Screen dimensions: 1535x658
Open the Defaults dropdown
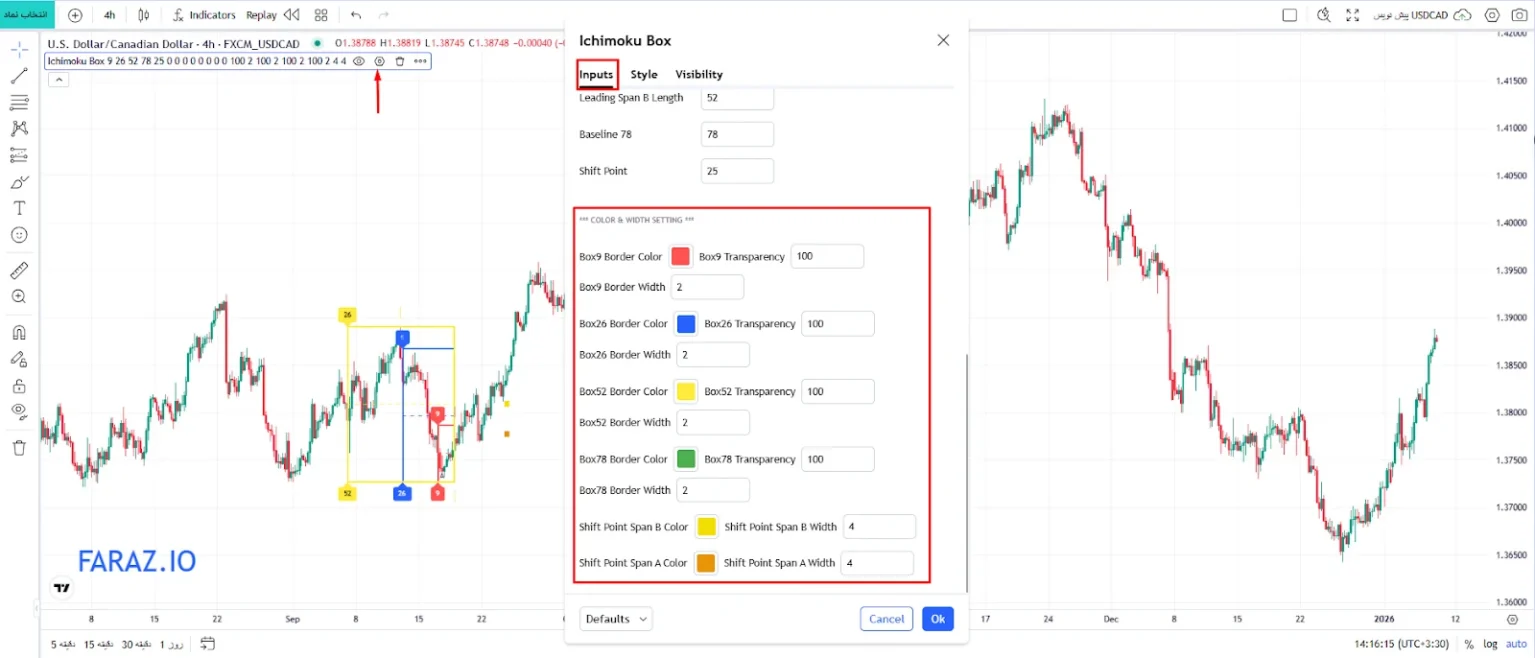pos(615,619)
